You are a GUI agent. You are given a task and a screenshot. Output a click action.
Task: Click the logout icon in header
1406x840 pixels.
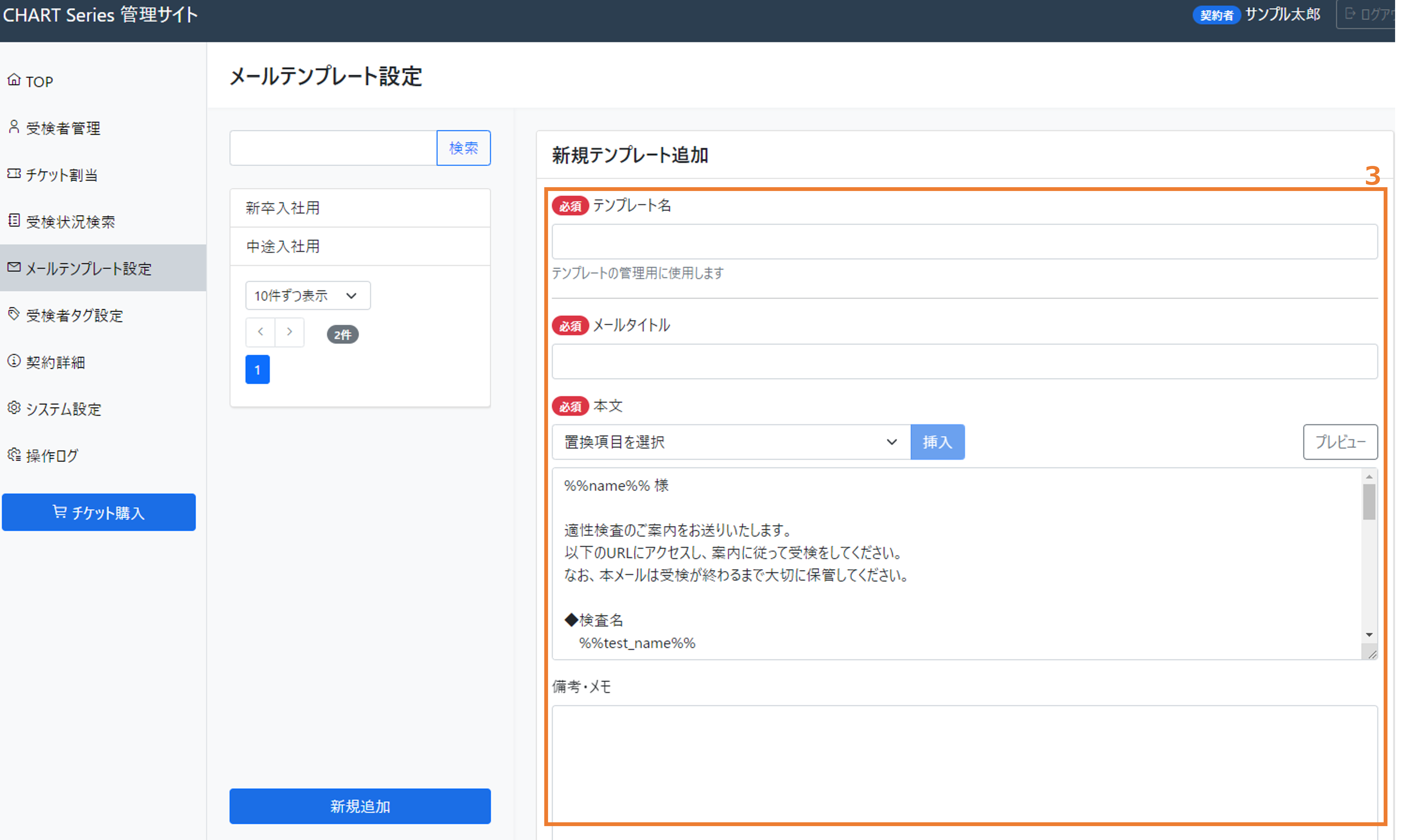coord(1350,14)
